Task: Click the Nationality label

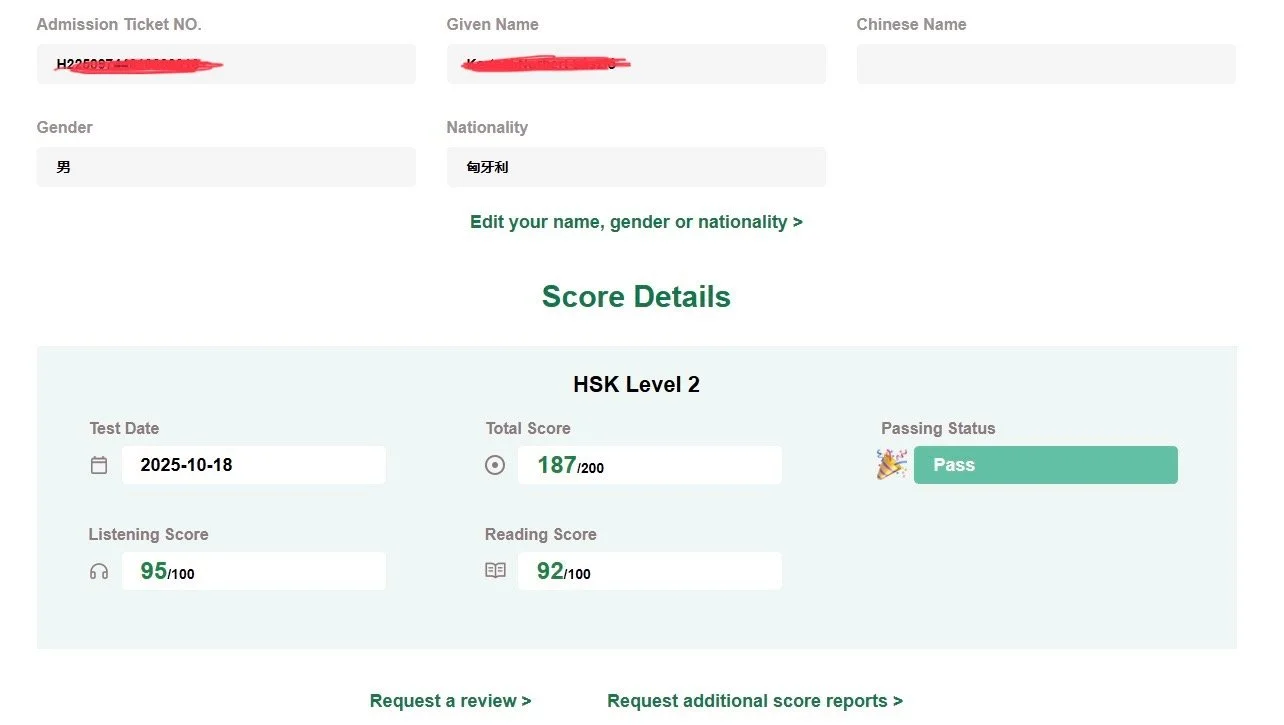Action: click(x=487, y=127)
